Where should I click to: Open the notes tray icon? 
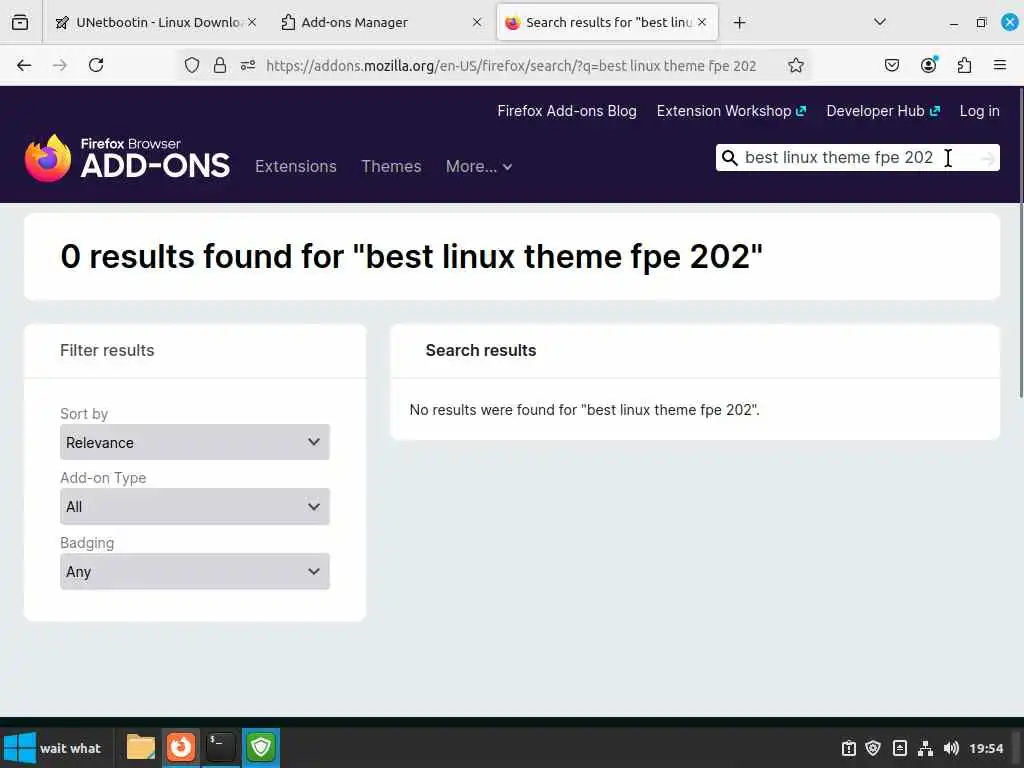[899, 748]
